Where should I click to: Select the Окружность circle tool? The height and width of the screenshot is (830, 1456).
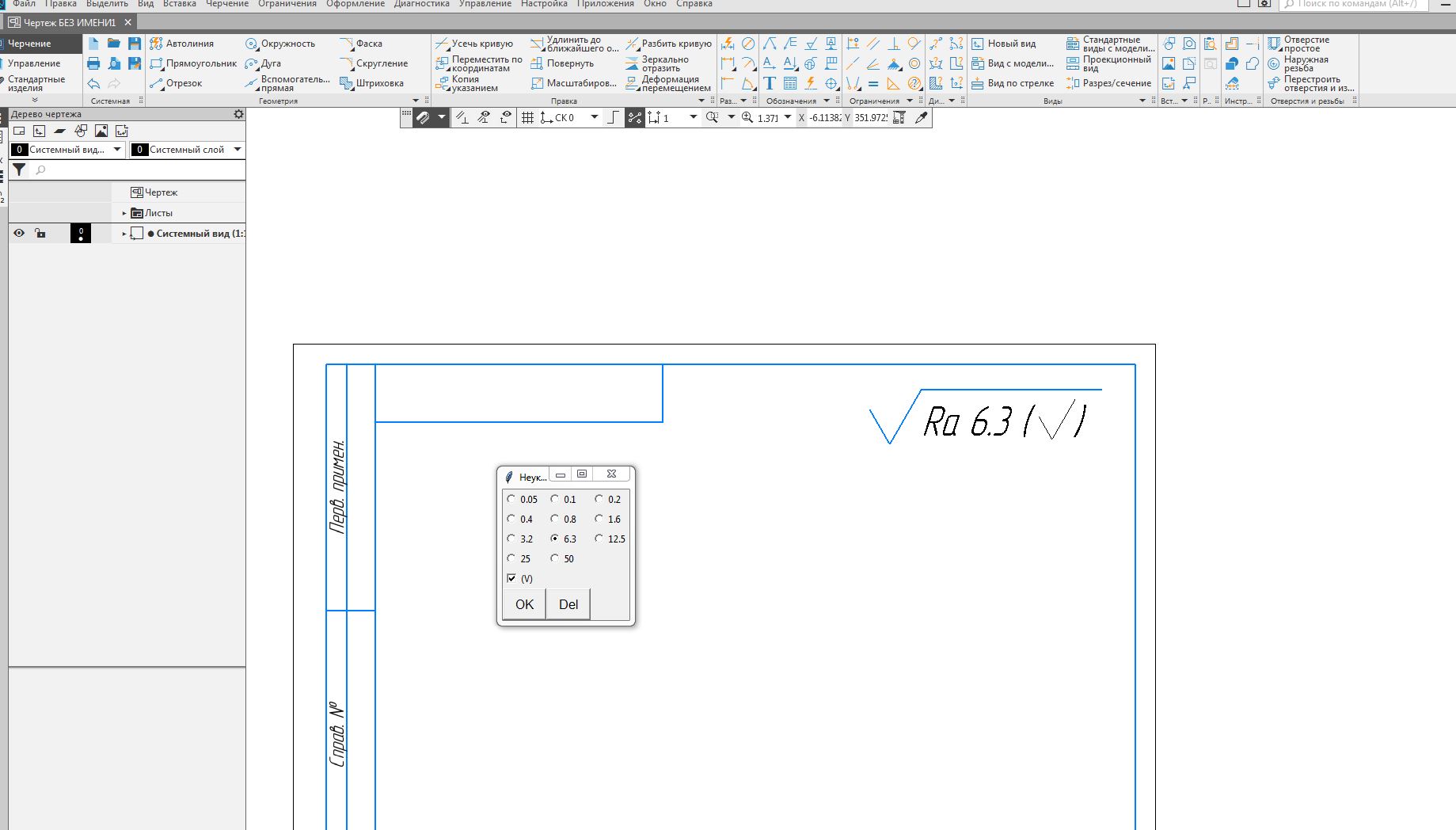[280, 44]
